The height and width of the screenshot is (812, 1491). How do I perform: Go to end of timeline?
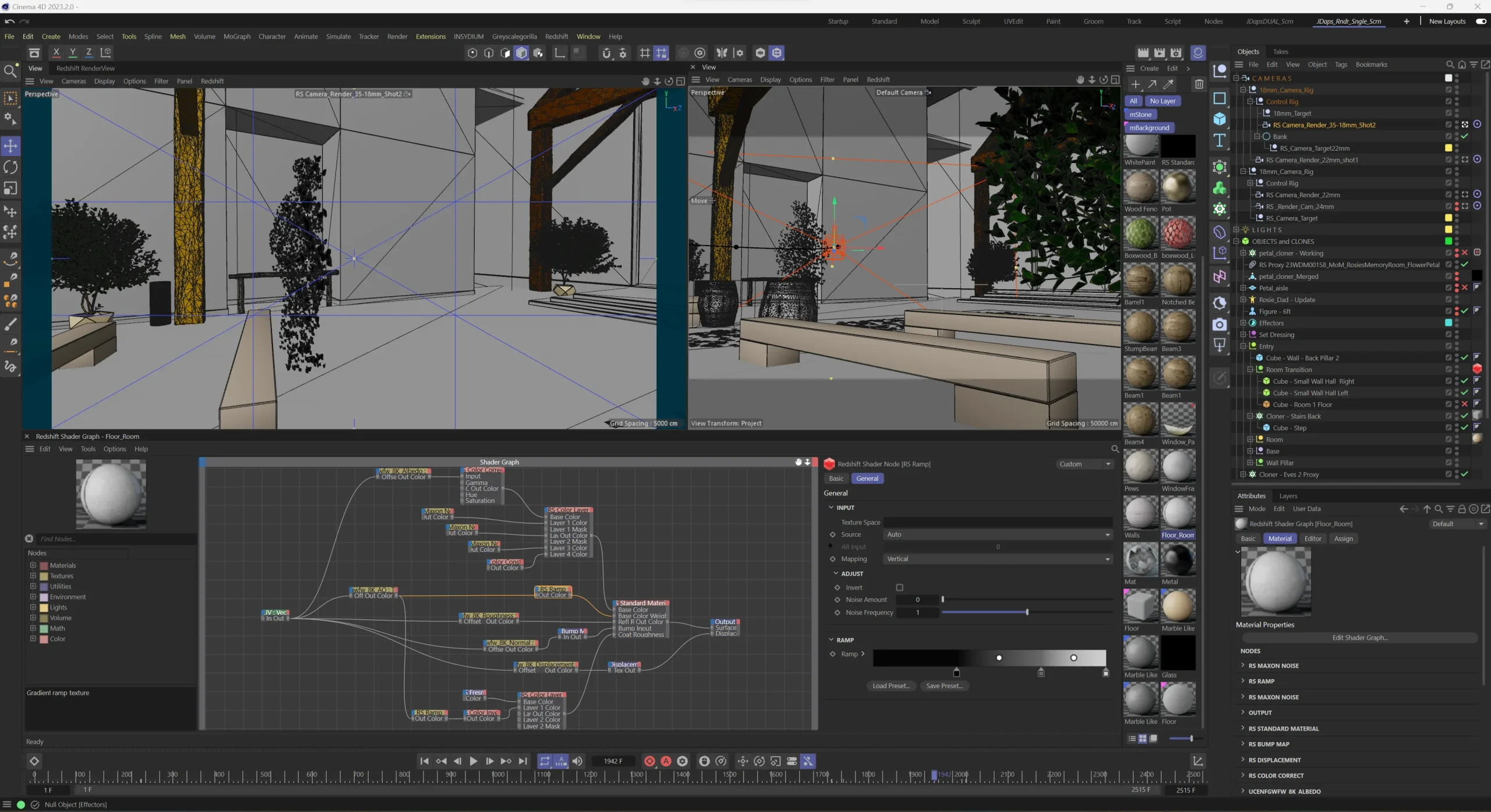click(x=523, y=761)
